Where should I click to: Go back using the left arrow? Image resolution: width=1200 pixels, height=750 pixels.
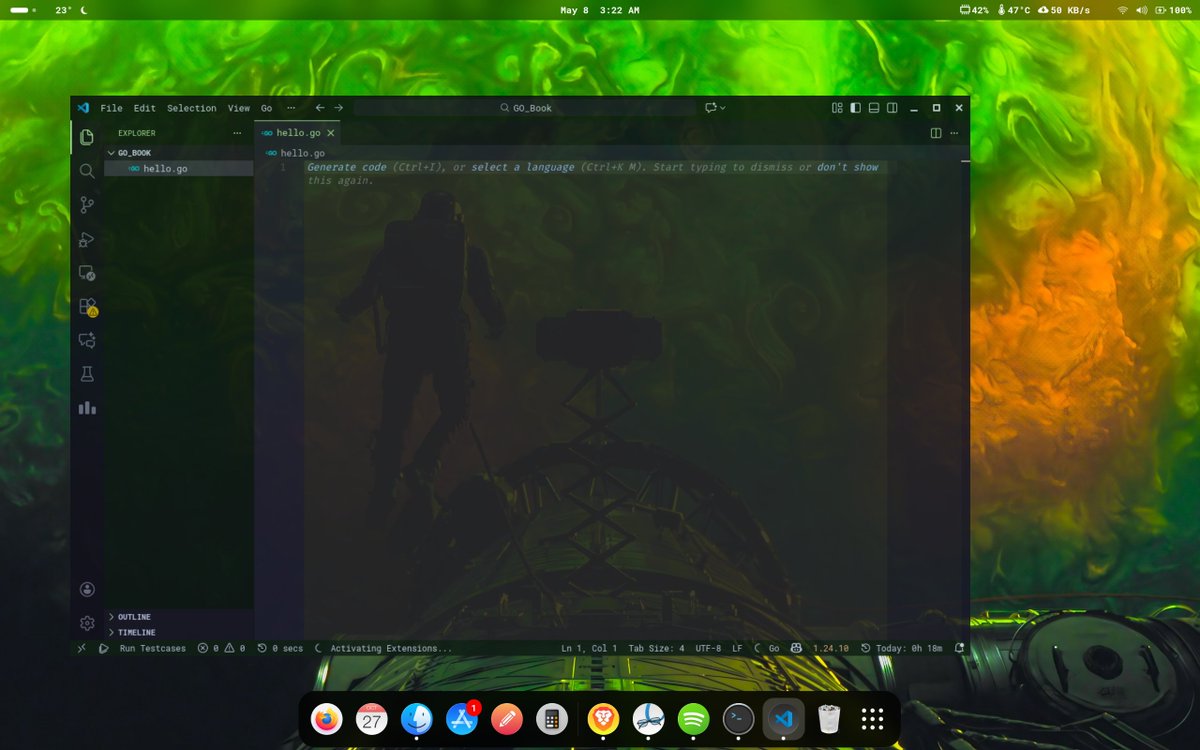click(320, 108)
